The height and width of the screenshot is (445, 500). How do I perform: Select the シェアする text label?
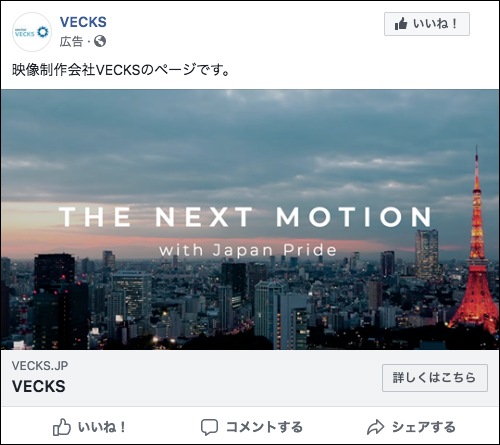[423, 427]
